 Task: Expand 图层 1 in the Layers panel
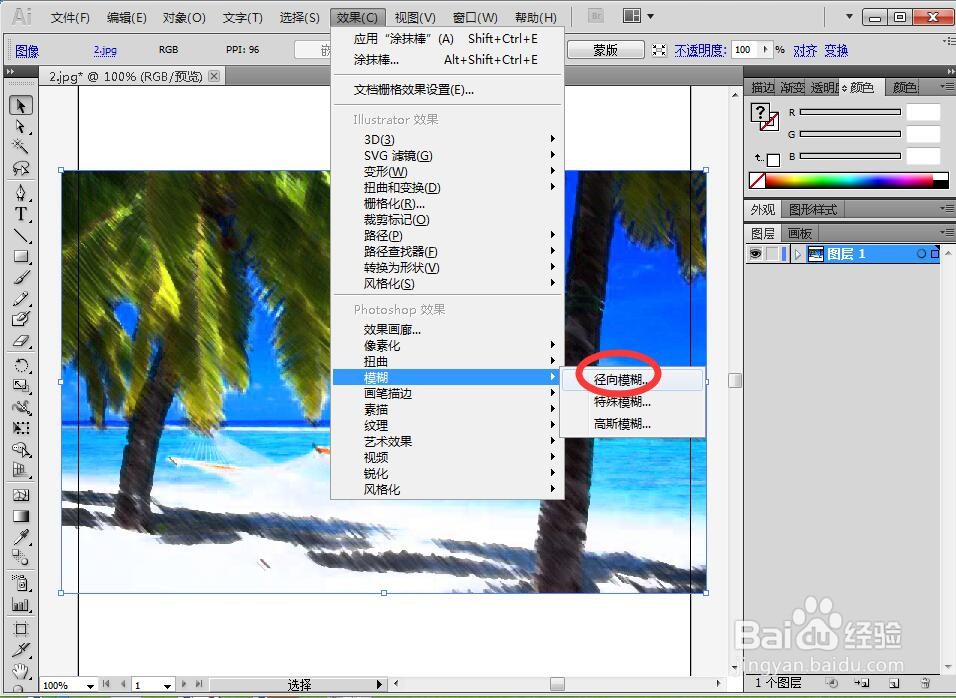point(798,254)
